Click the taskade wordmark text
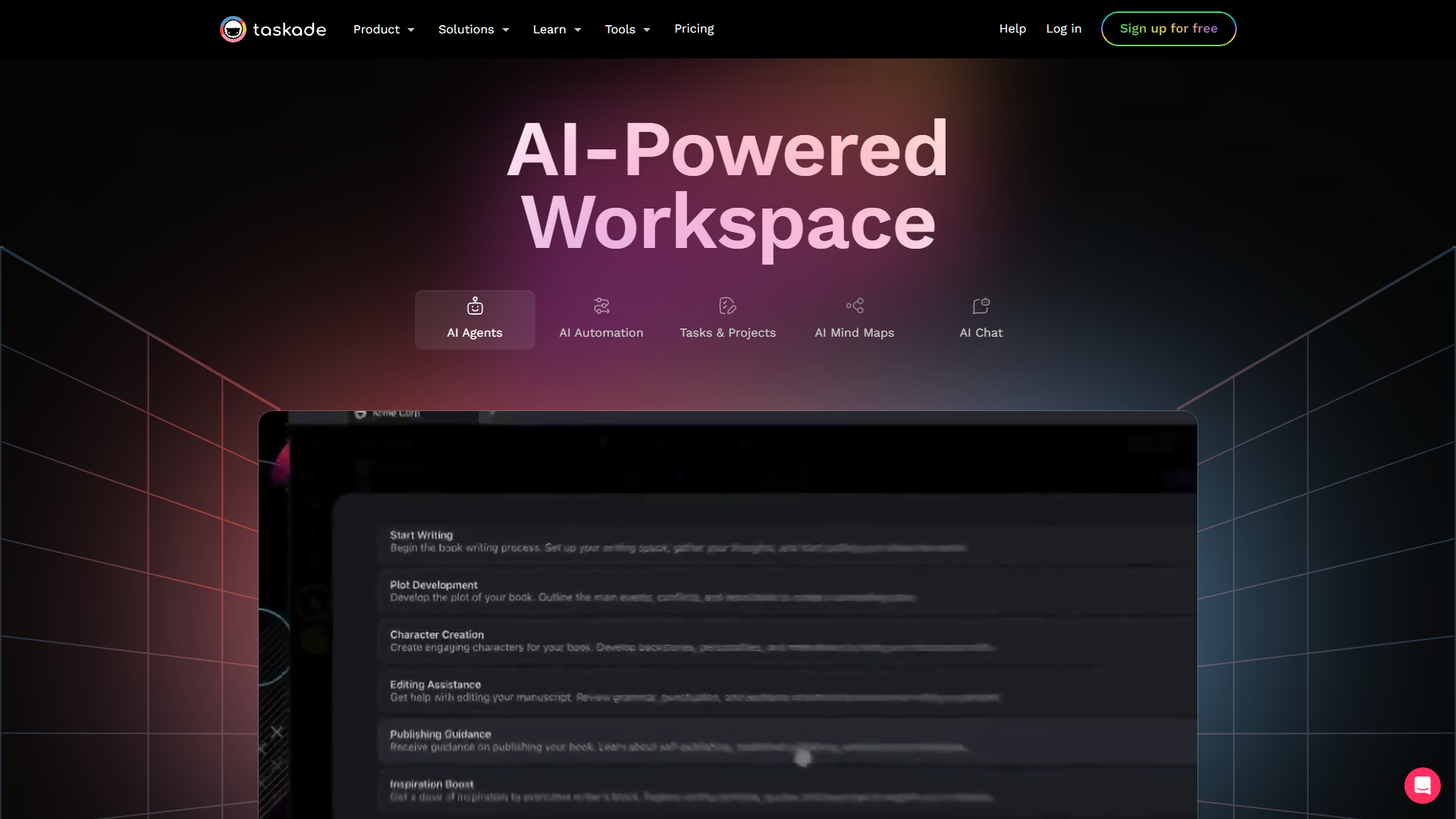1456x819 pixels. pyautogui.click(x=289, y=30)
